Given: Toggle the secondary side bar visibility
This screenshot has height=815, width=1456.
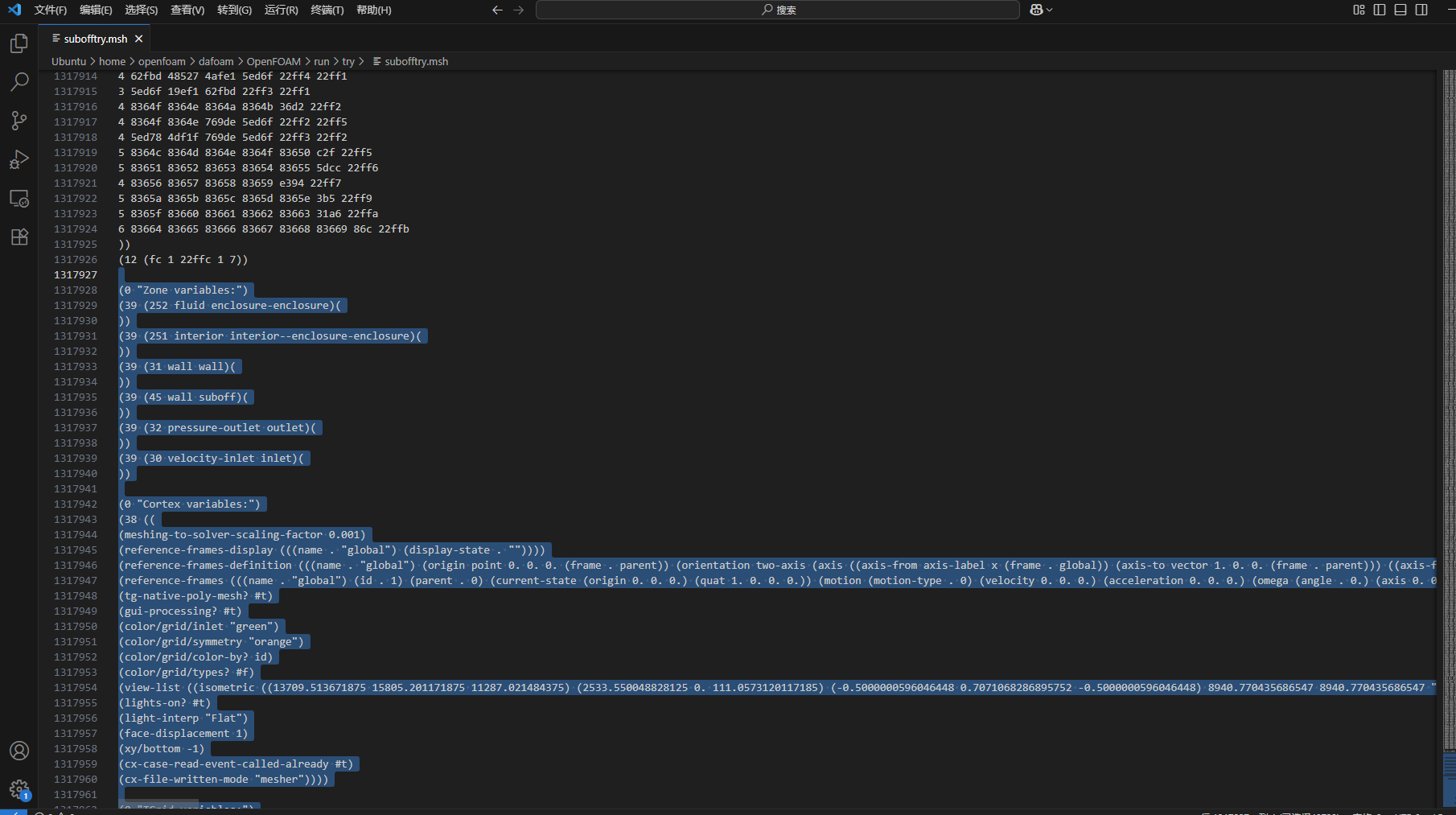Looking at the screenshot, I should [1421, 10].
